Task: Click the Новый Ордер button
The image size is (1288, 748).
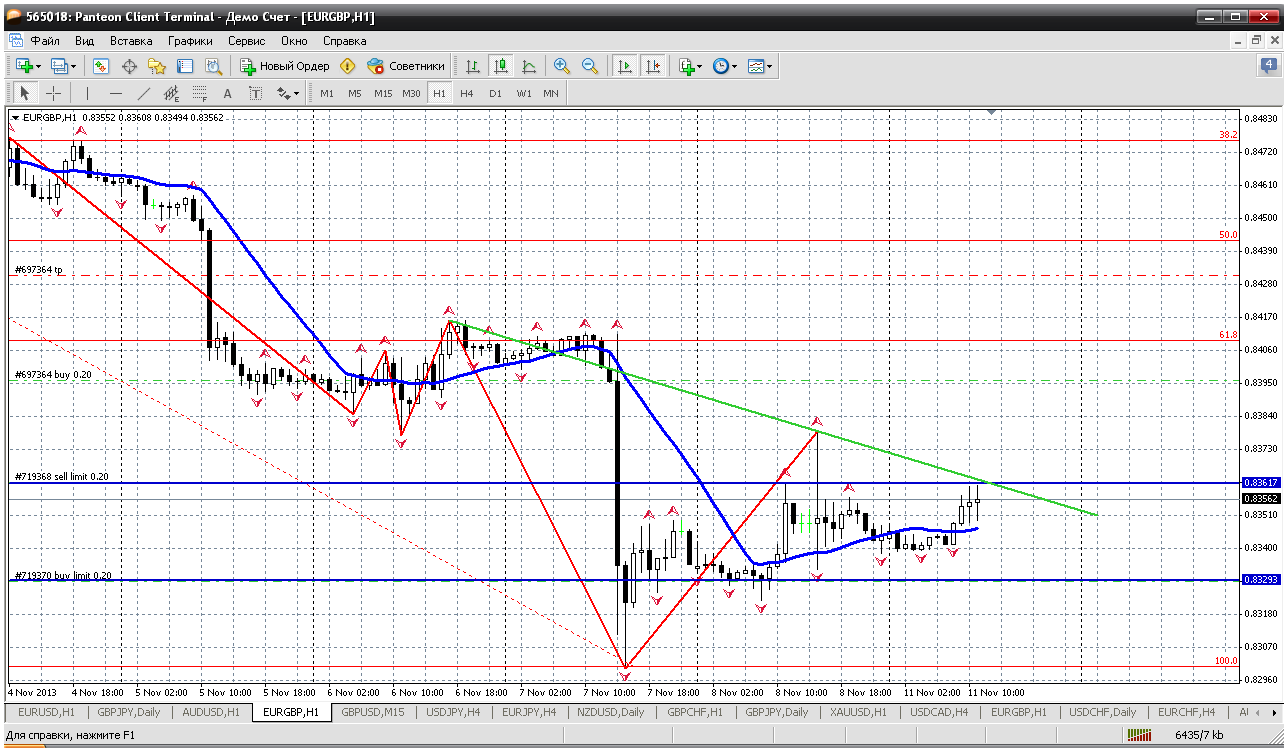Action: (284, 66)
